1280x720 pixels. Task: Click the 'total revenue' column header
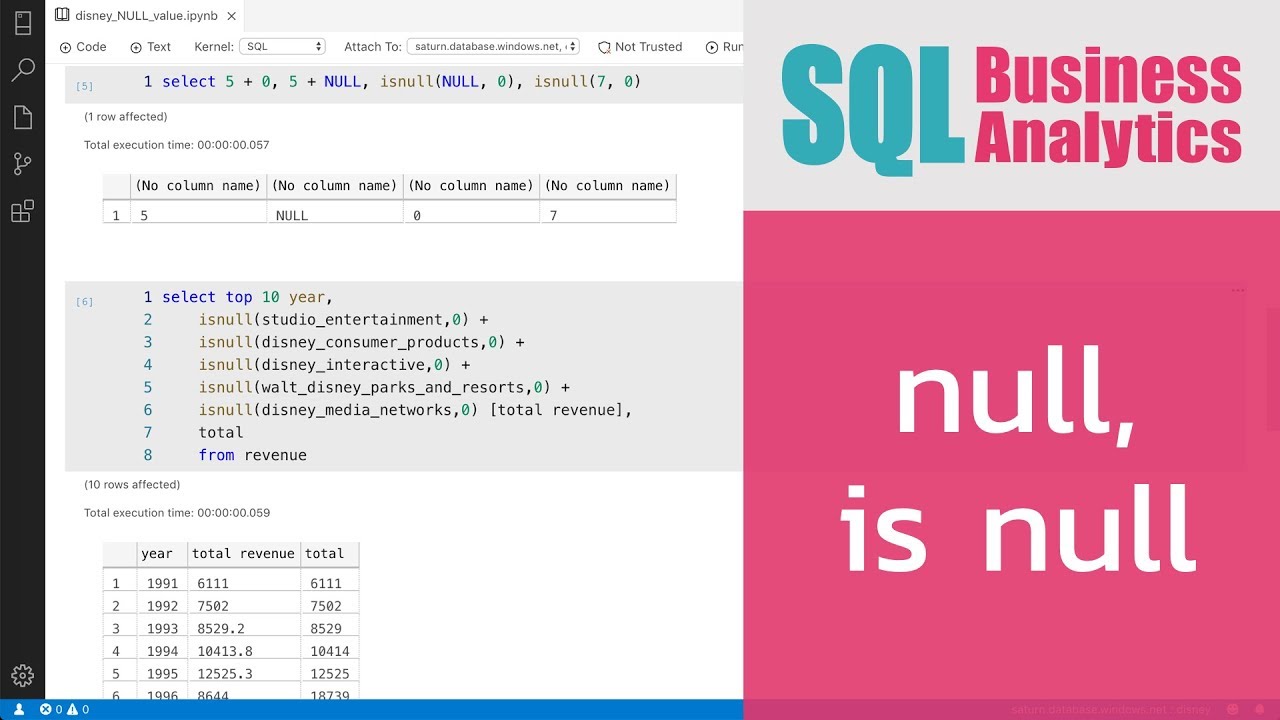[x=243, y=554]
